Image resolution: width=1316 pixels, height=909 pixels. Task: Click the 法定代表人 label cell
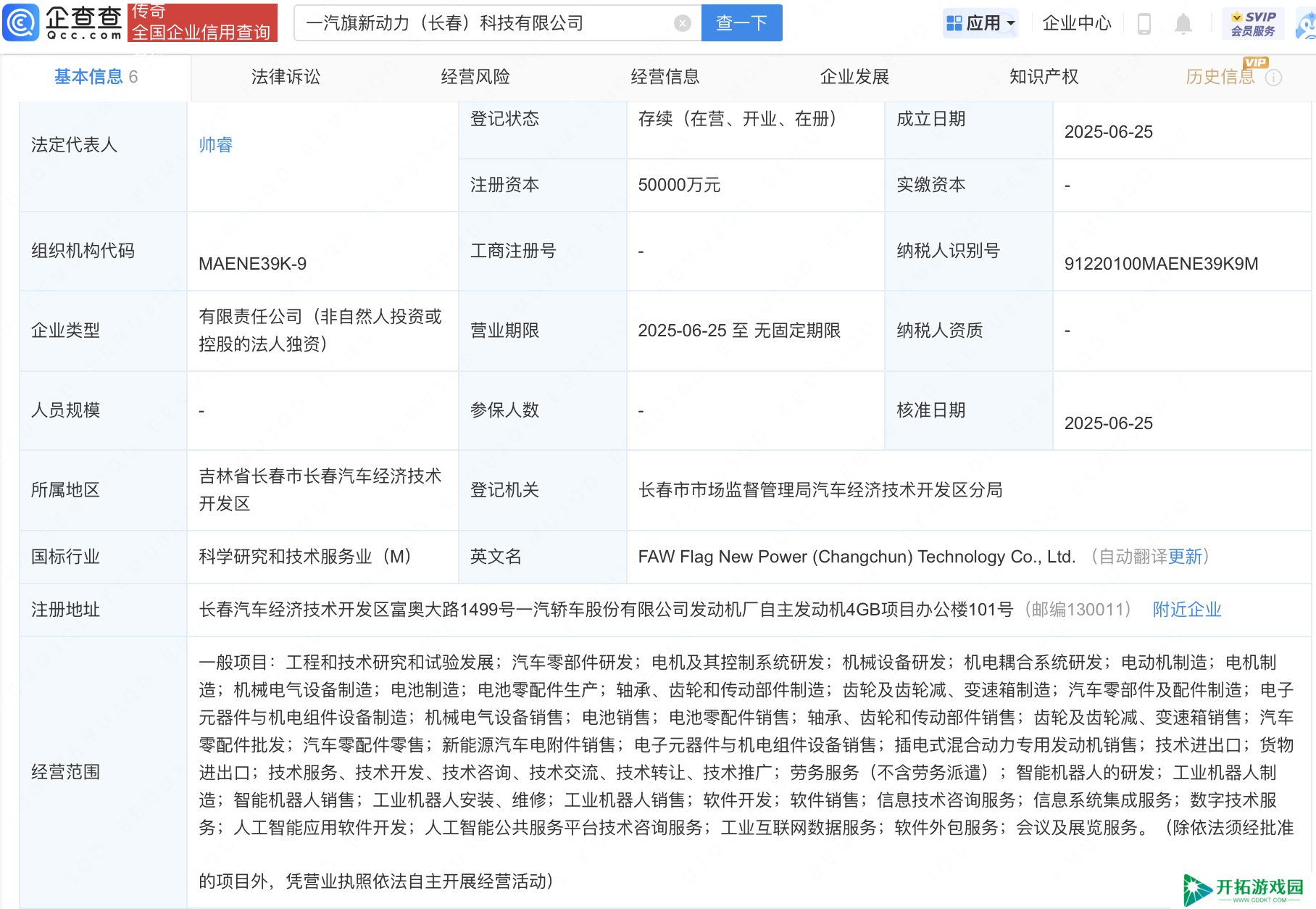point(103,145)
